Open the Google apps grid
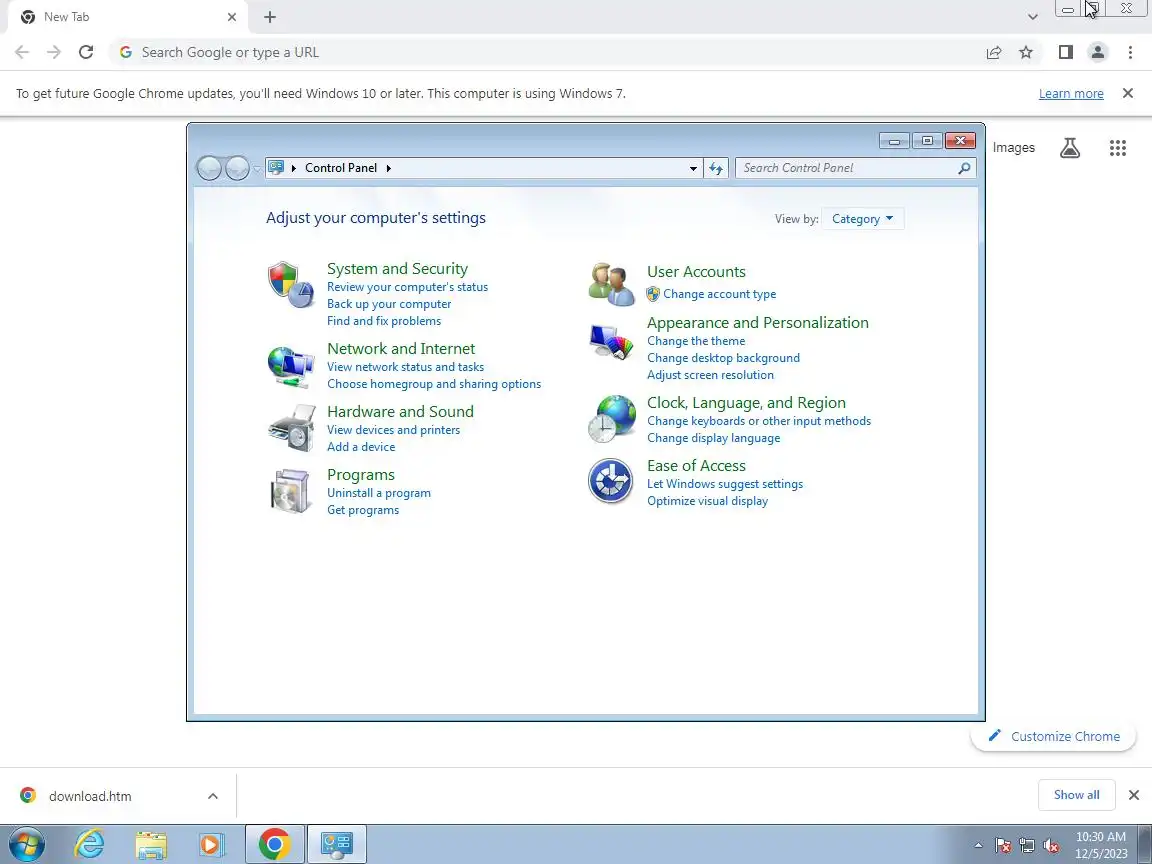This screenshot has width=1152, height=864. pyautogui.click(x=1117, y=148)
